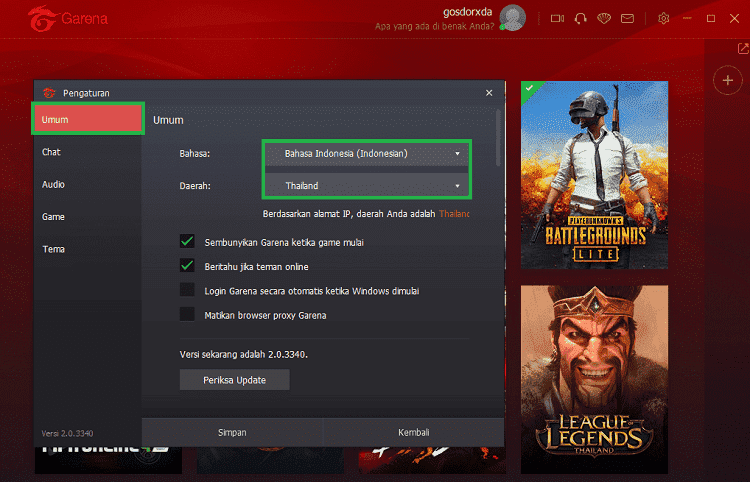Open the League of Legends Thailand card
The width and height of the screenshot is (750, 482).
(594, 380)
